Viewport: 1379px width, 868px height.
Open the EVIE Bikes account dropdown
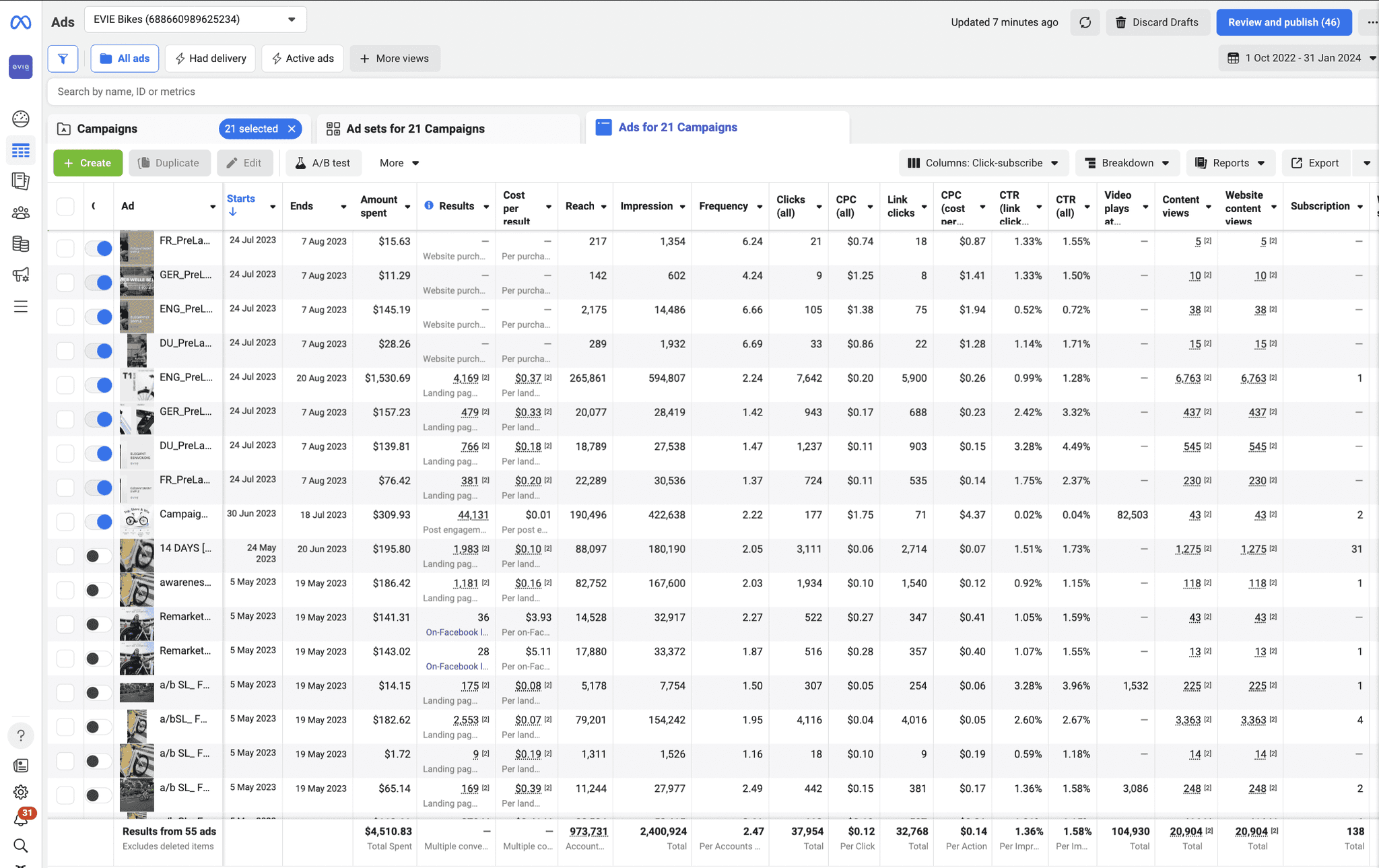pos(195,20)
